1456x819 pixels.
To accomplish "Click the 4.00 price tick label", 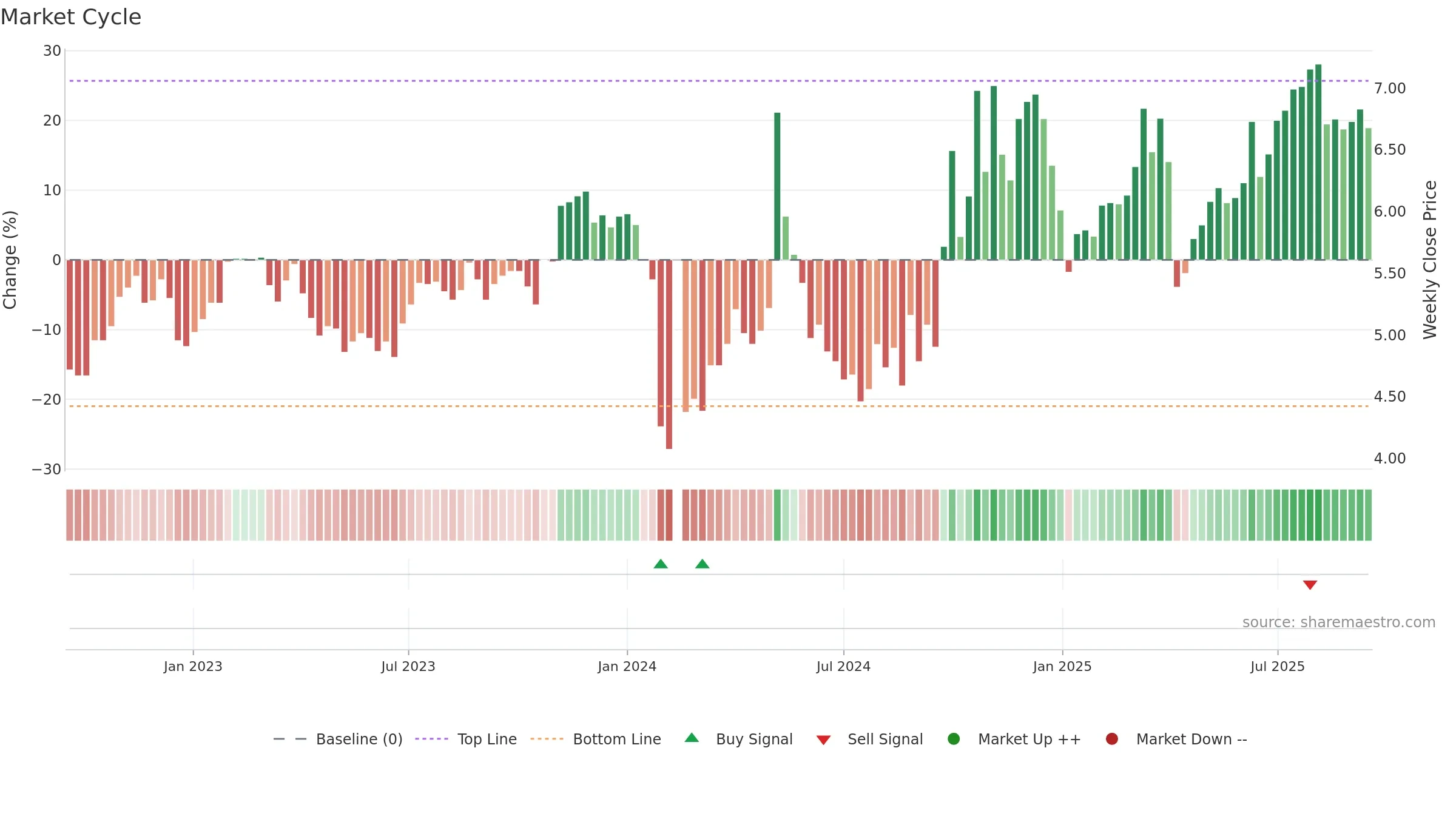I will pos(1390,459).
